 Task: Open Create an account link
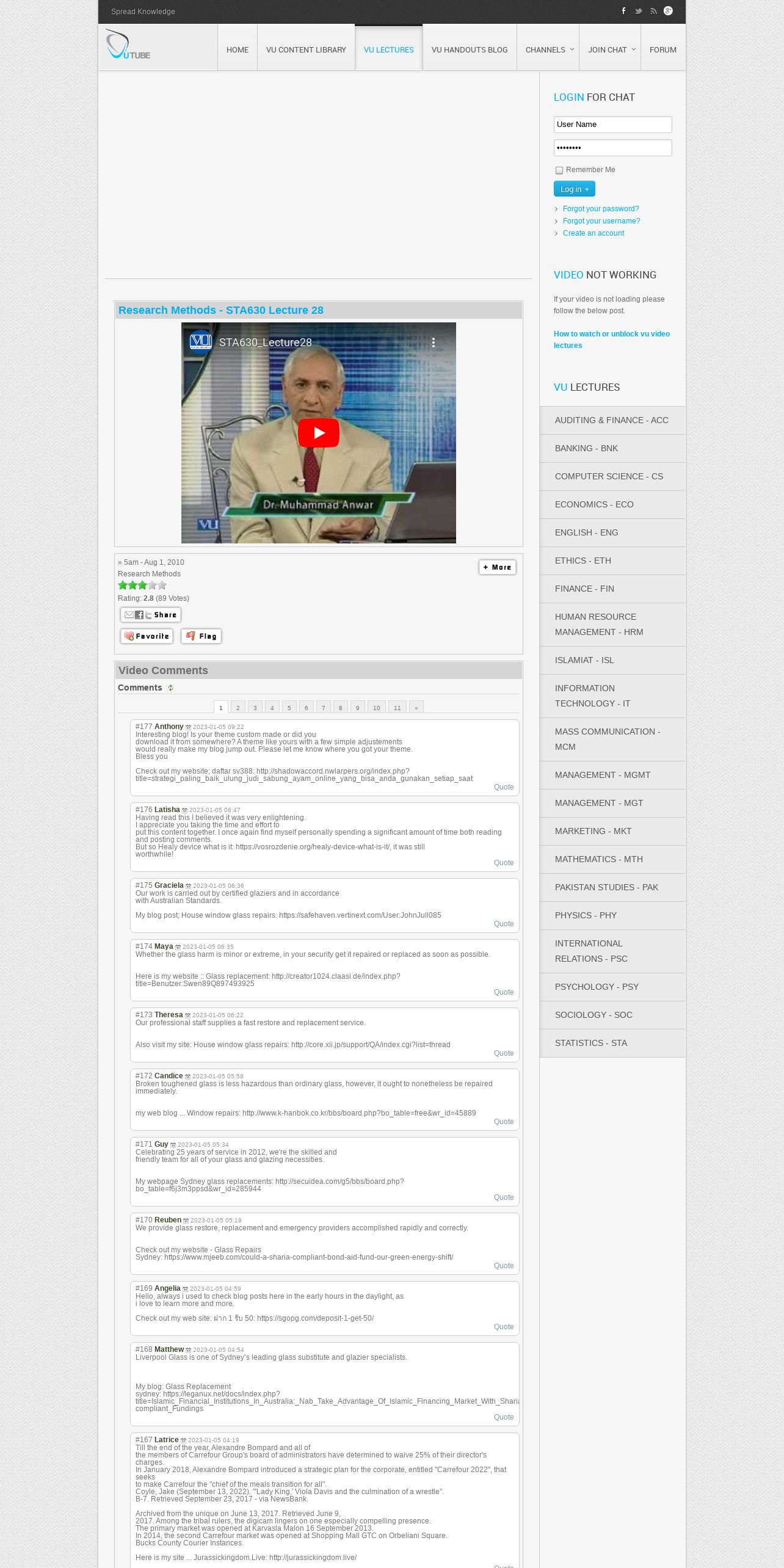point(593,233)
